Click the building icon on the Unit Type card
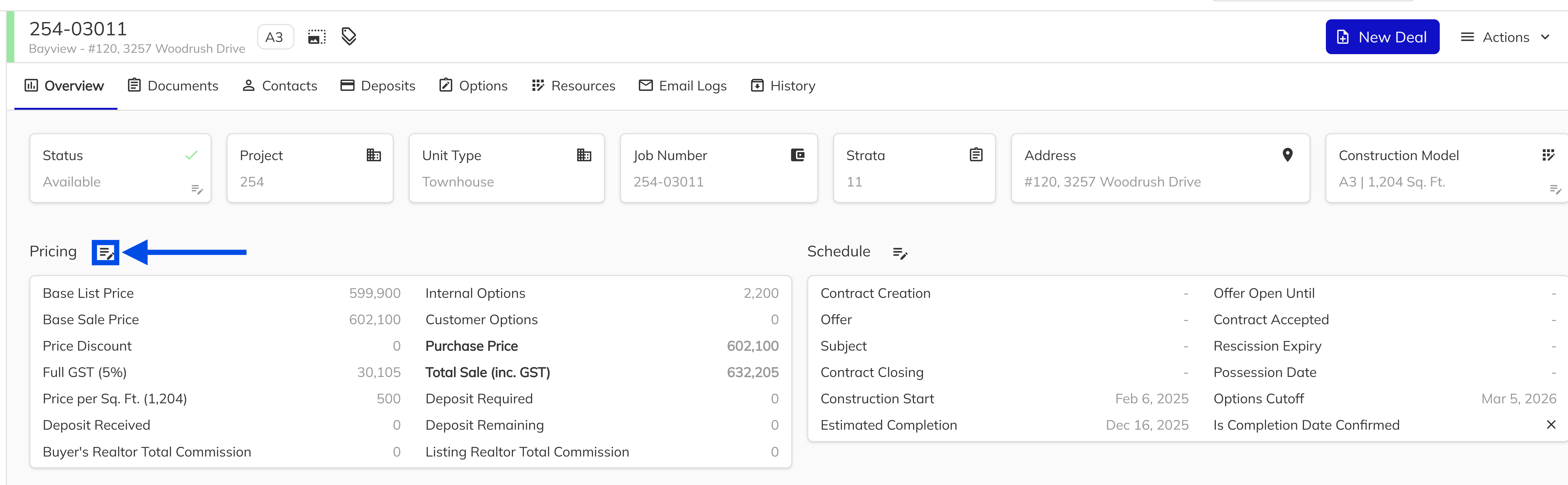 pyautogui.click(x=584, y=154)
